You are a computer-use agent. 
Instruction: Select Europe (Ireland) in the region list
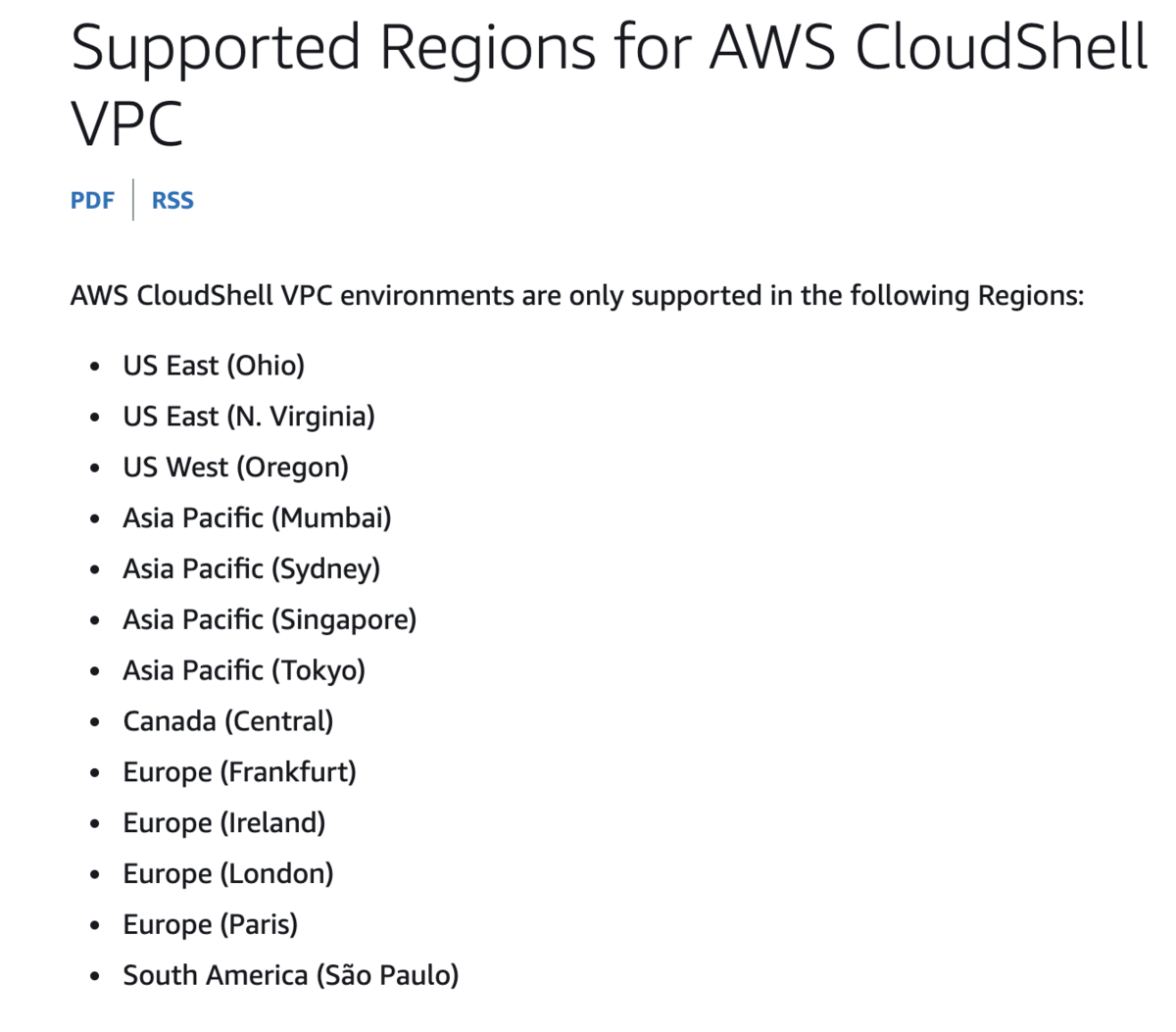(223, 823)
